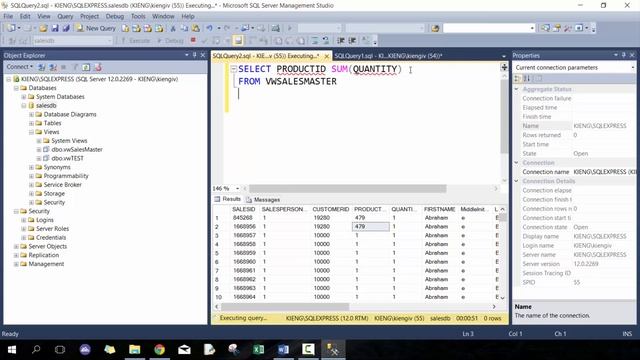Image resolution: width=640 pixels, height=360 pixels.
Task: Click the Refresh icon in Object Explorer toolbar
Action: [86, 67]
